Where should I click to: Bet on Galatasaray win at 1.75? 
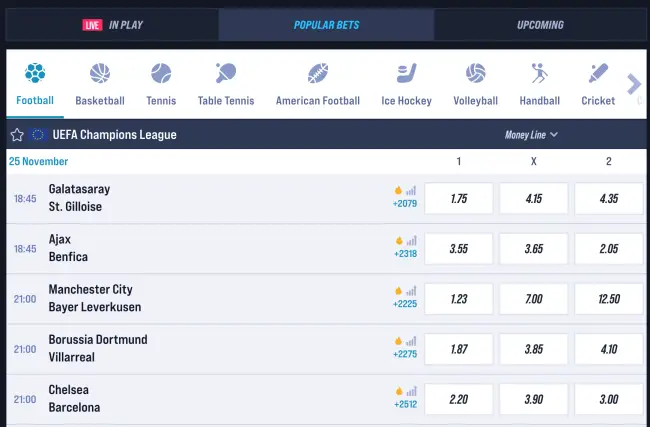coord(459,199)
